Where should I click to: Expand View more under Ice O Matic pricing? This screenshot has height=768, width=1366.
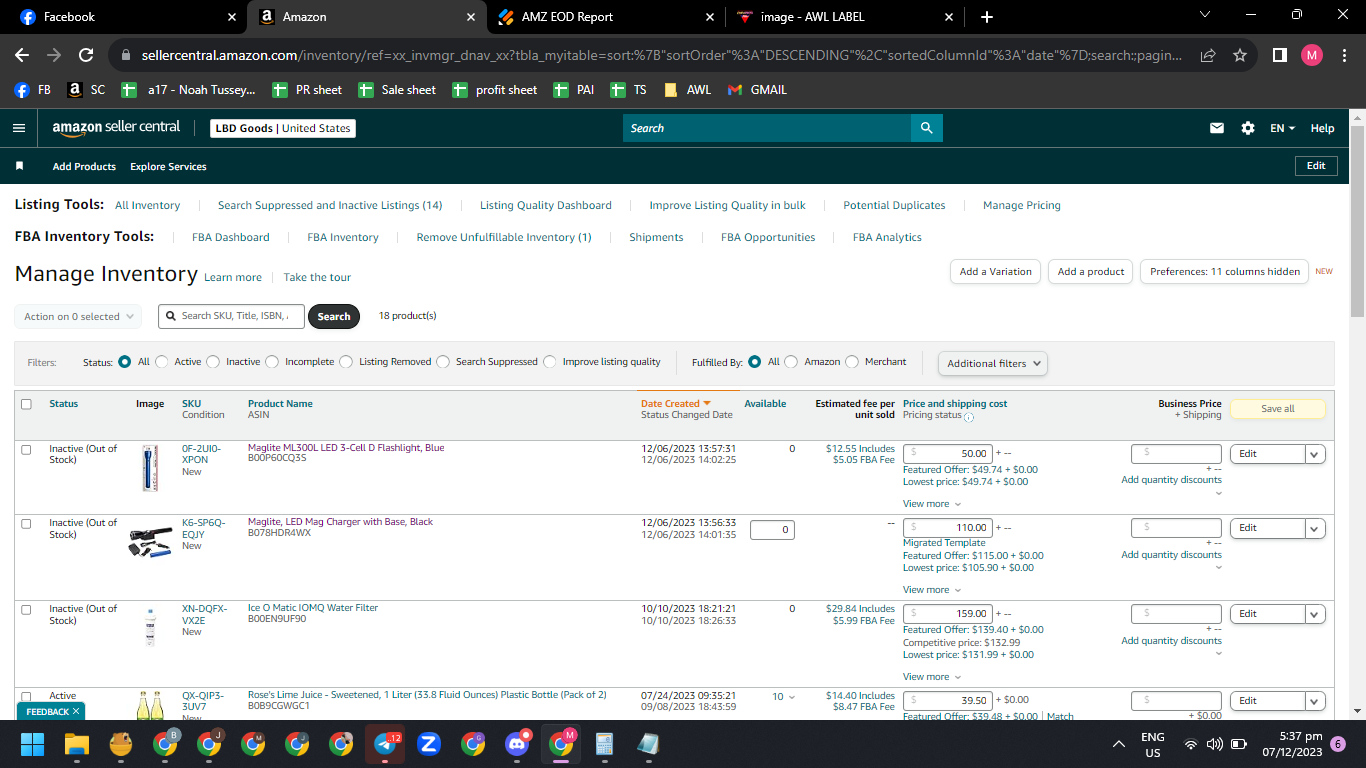point(931,677)
